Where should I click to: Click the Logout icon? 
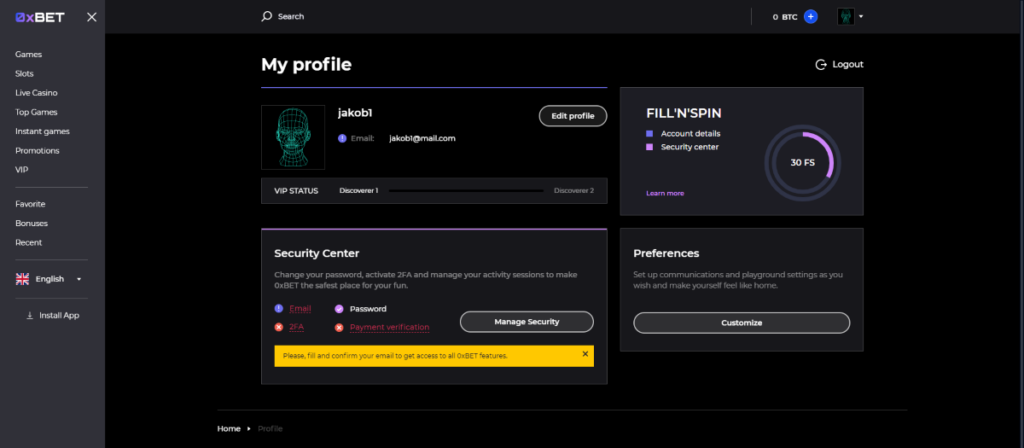pyautogui.click(x=821, y=64)
